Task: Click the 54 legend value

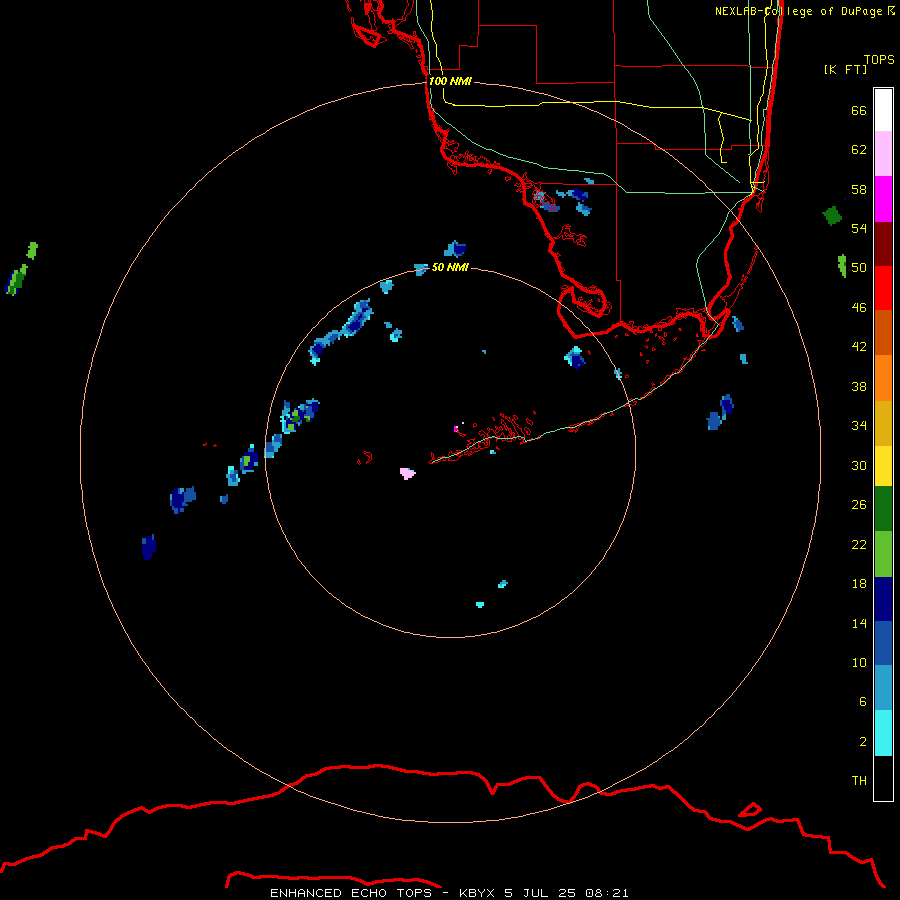Action: [x=859, y=228]
